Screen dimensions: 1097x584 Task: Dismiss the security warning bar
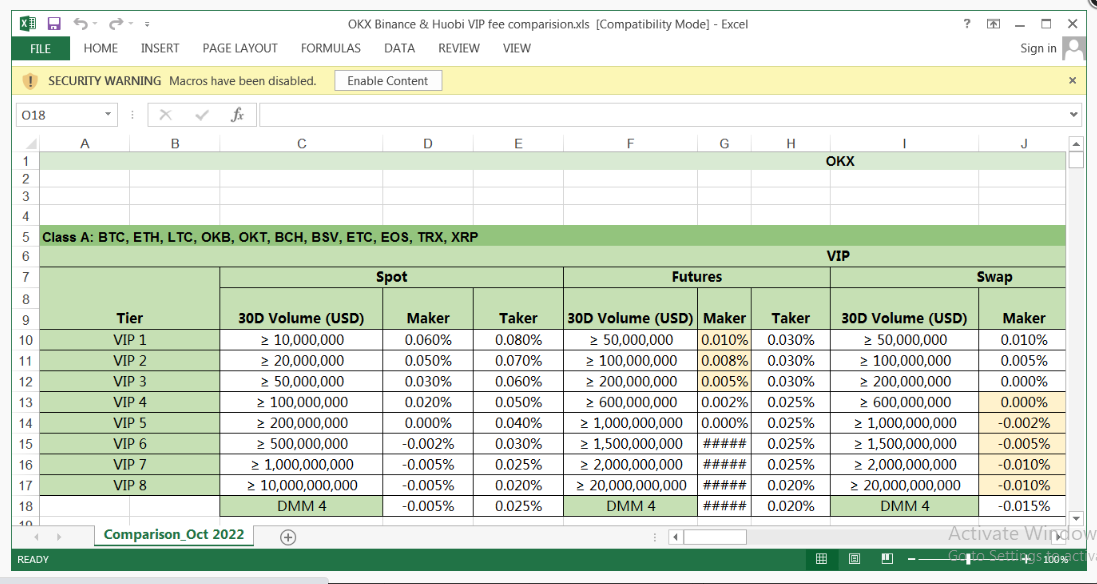click(1073, 80)
